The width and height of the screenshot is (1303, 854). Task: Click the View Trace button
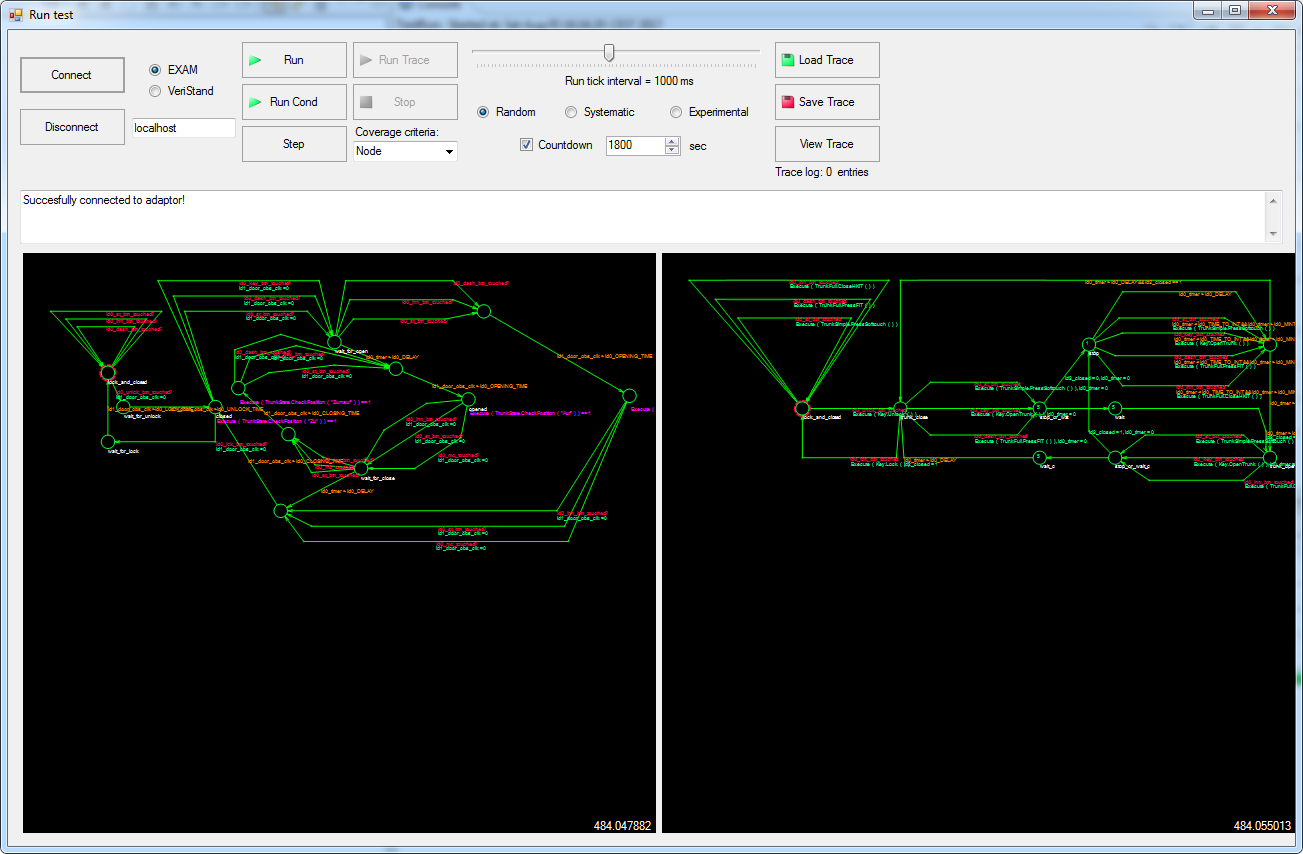[827, 144]
